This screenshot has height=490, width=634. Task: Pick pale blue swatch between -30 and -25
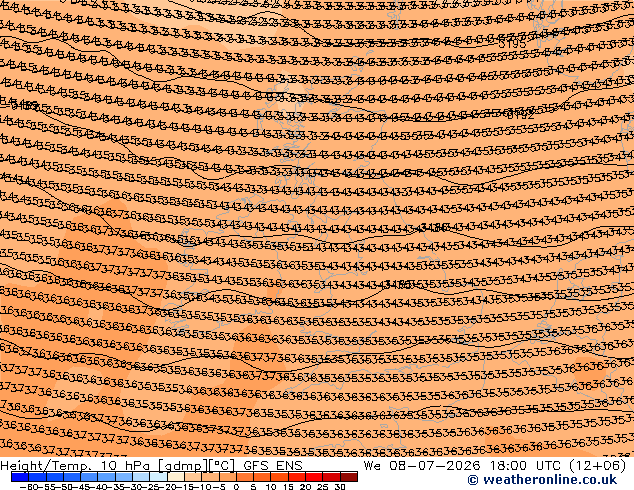point(141,477)
